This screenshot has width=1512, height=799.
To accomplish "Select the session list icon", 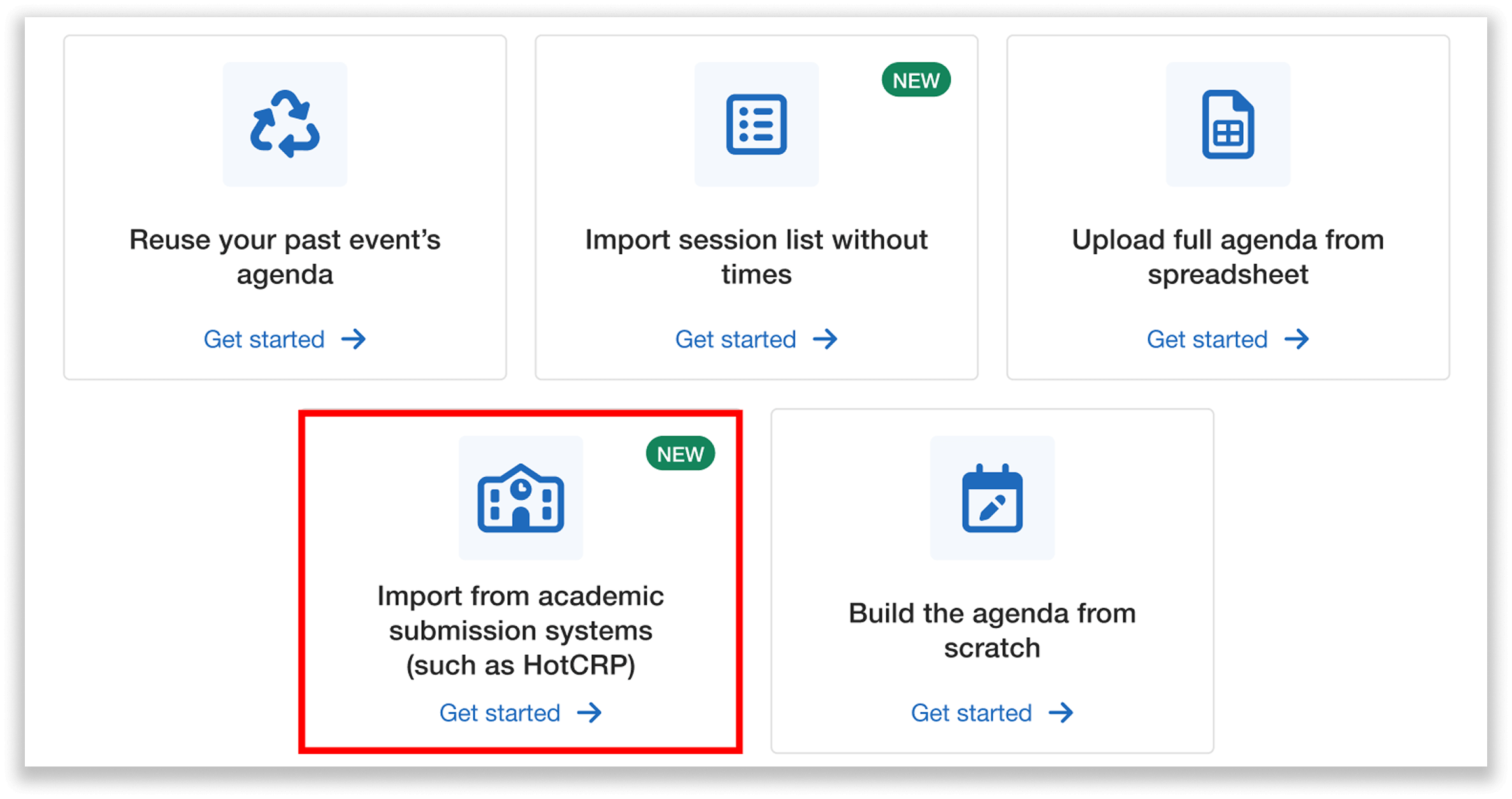I will 756,125.
